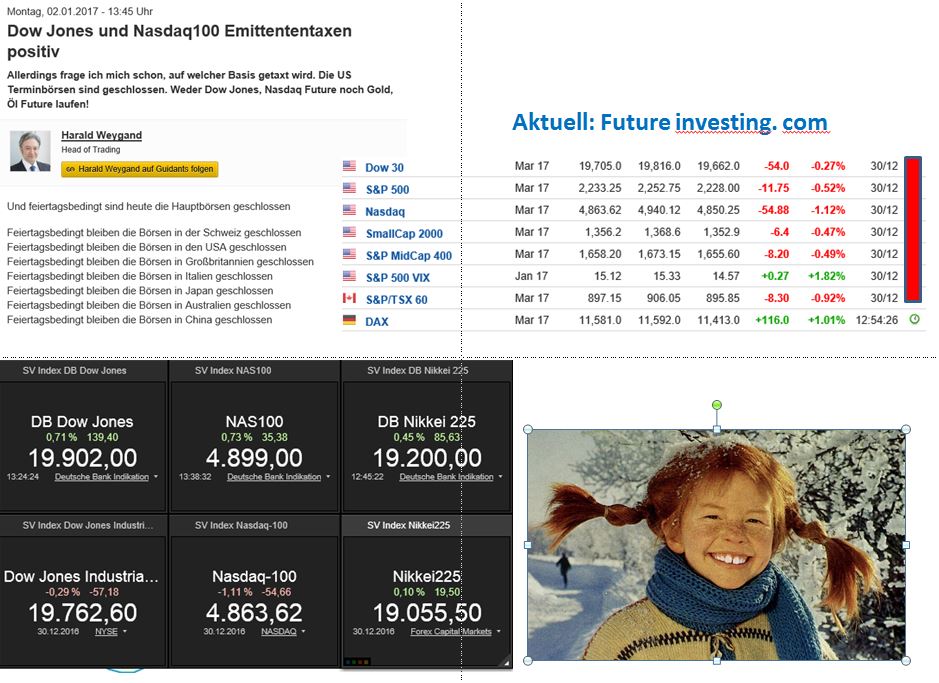The image size is (939, 683).
Task: Click the link icon on the Guidants follow button
Action: click(x=70, y=170)
